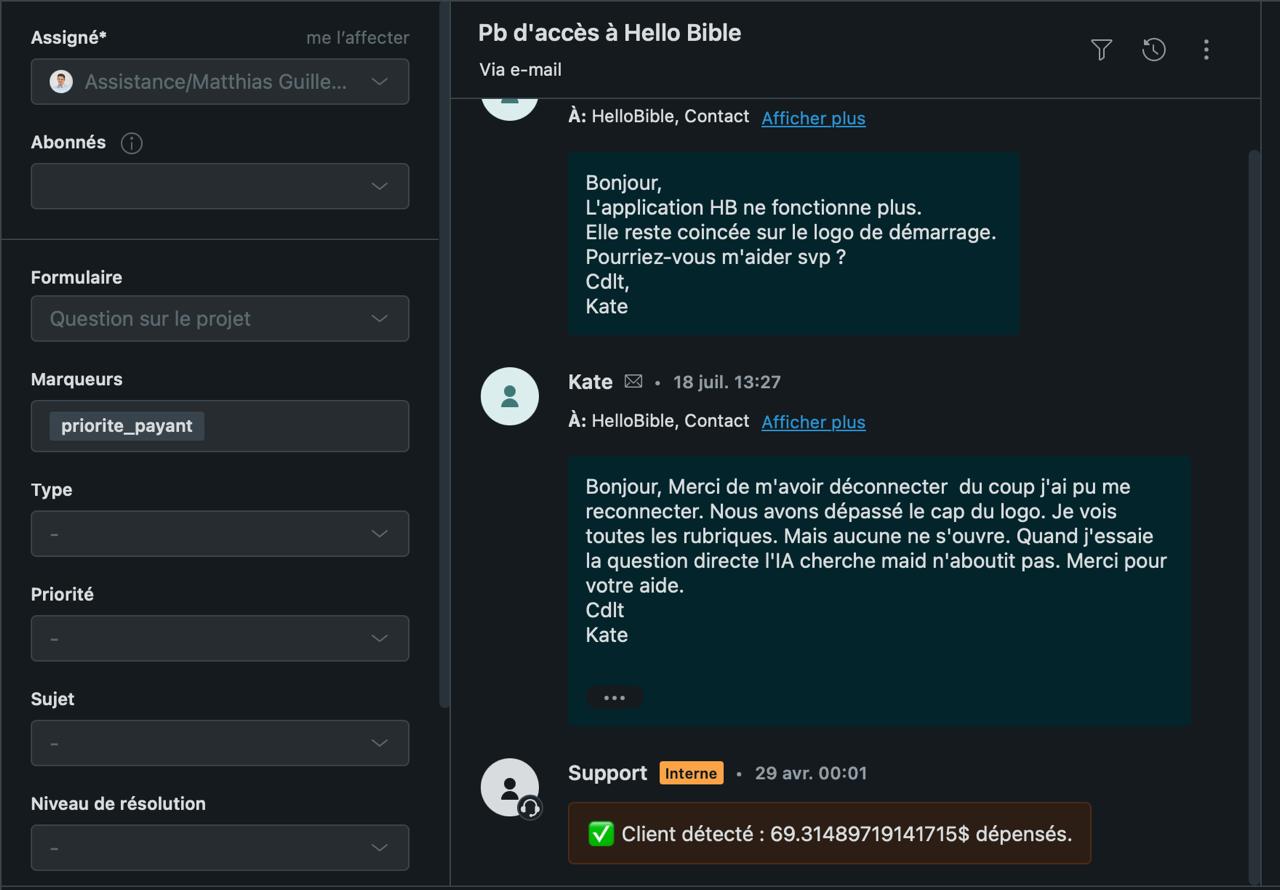Expand the Formulaire dropdown
Image resolution: width=1280 pixels, height=890 pixels.
220,318
